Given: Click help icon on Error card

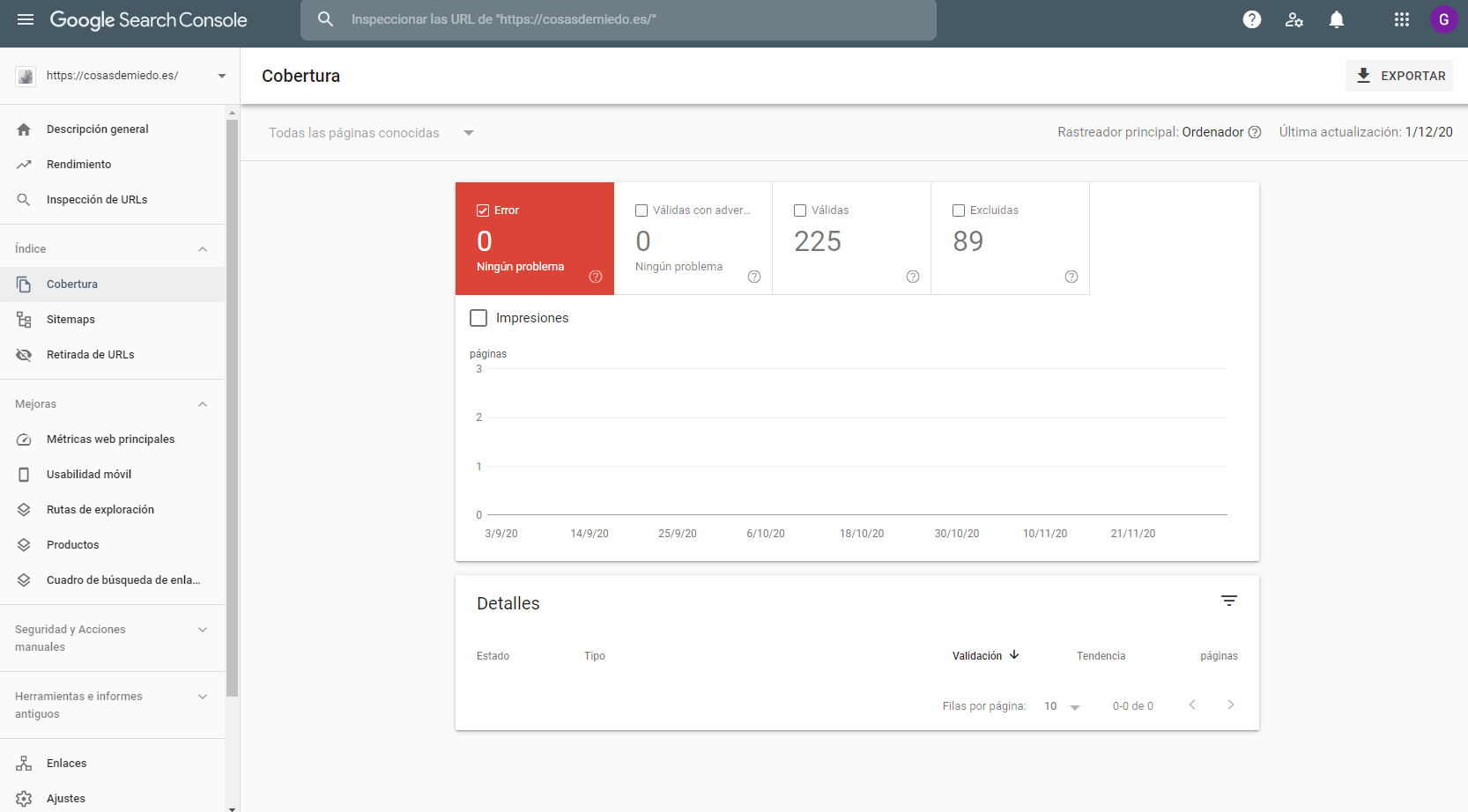Looking at the screenshot, I should pos(596,277).
